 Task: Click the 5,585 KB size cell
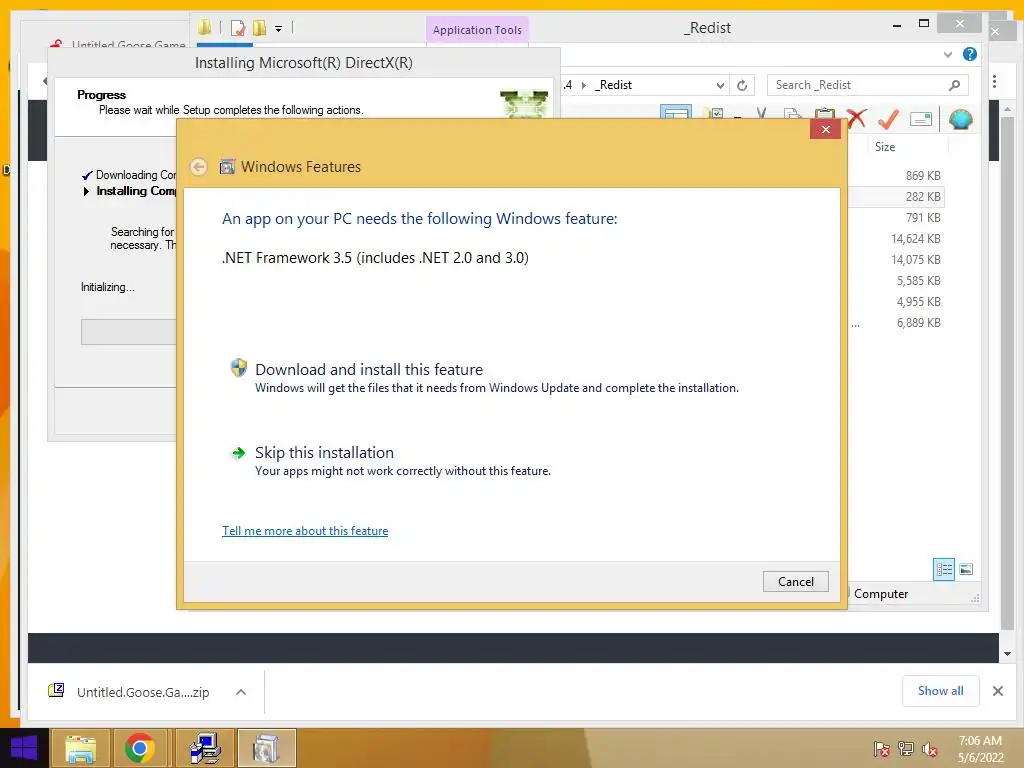(918, 281)
